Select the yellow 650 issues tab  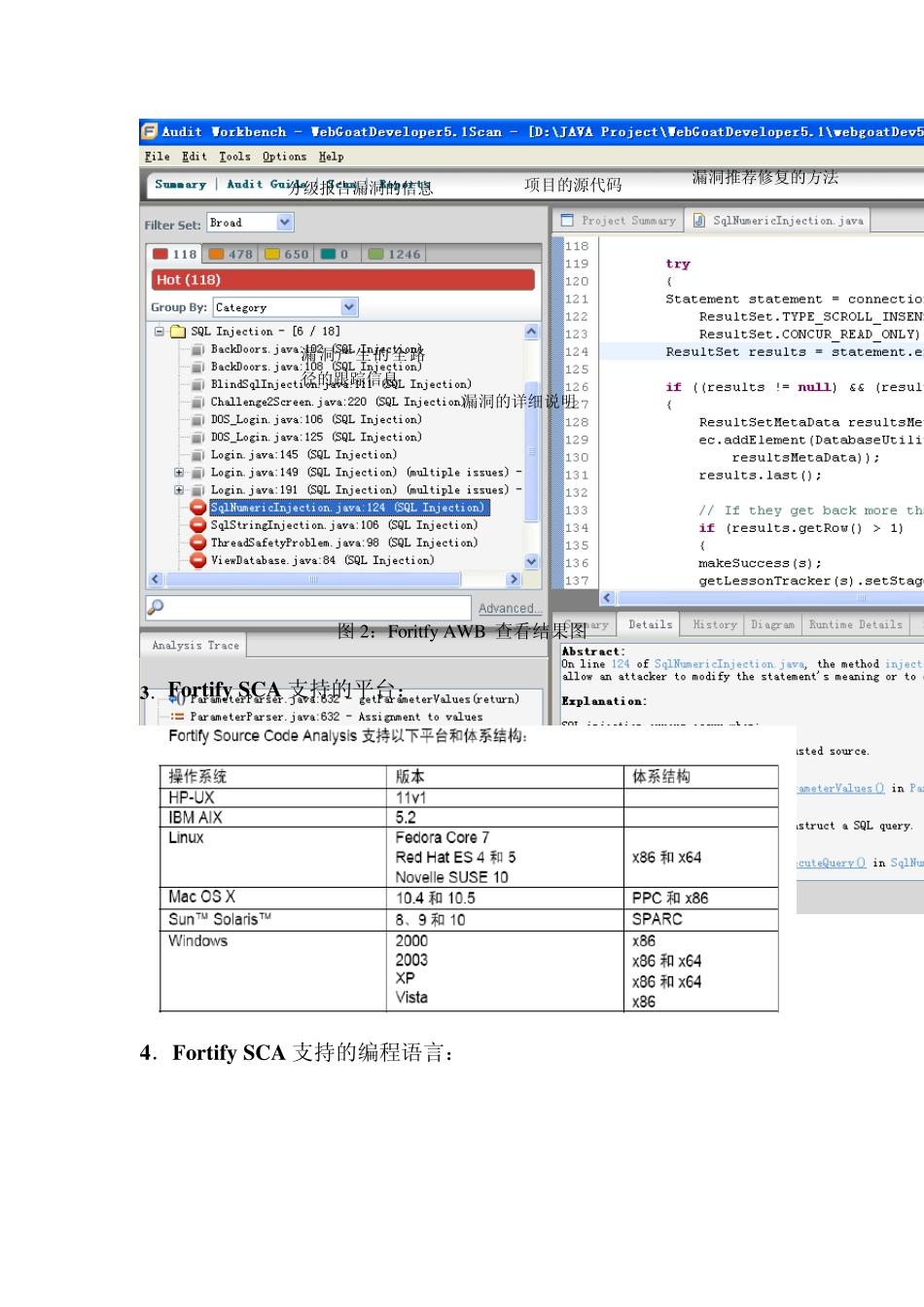286,254
